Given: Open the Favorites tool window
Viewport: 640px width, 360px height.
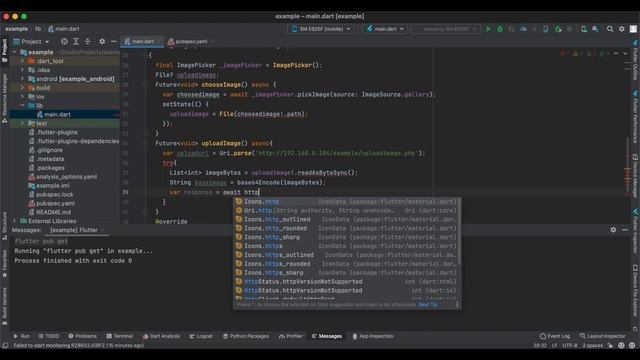Looking at the screenshot, I should (4, 264).
